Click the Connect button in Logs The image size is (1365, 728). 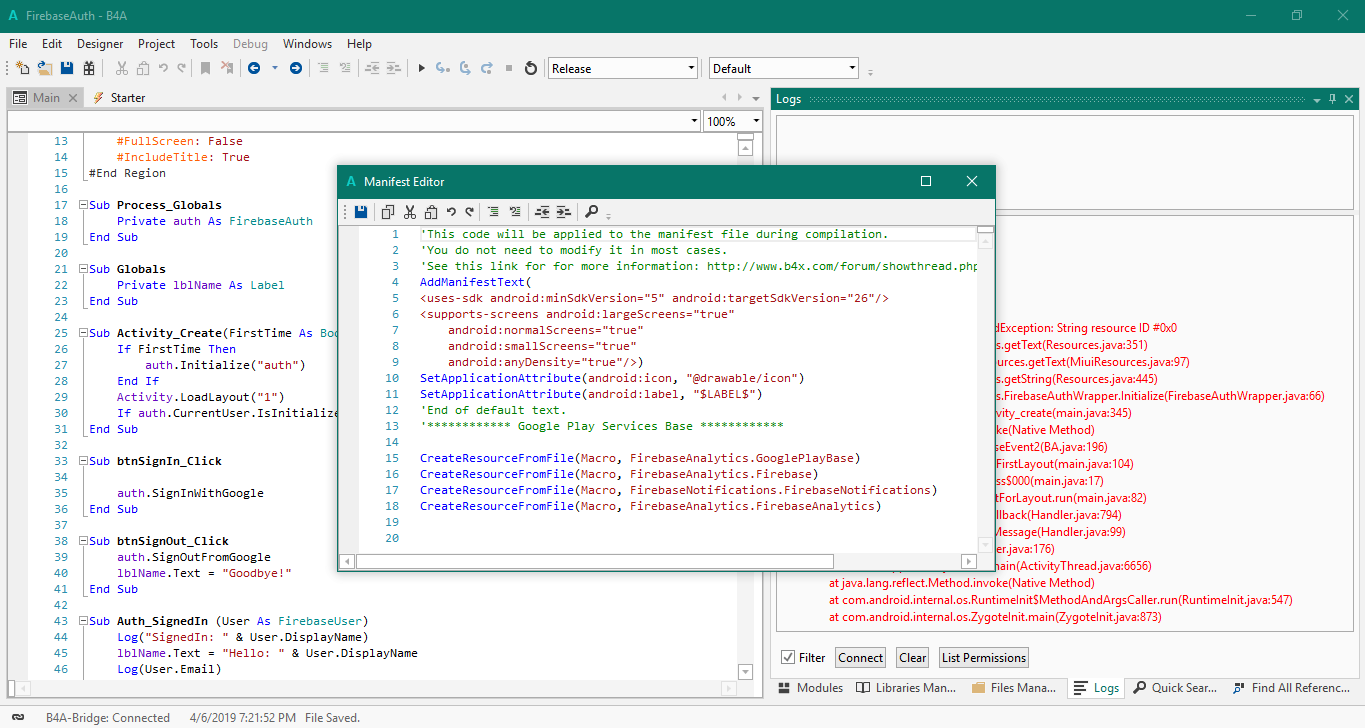860,657
